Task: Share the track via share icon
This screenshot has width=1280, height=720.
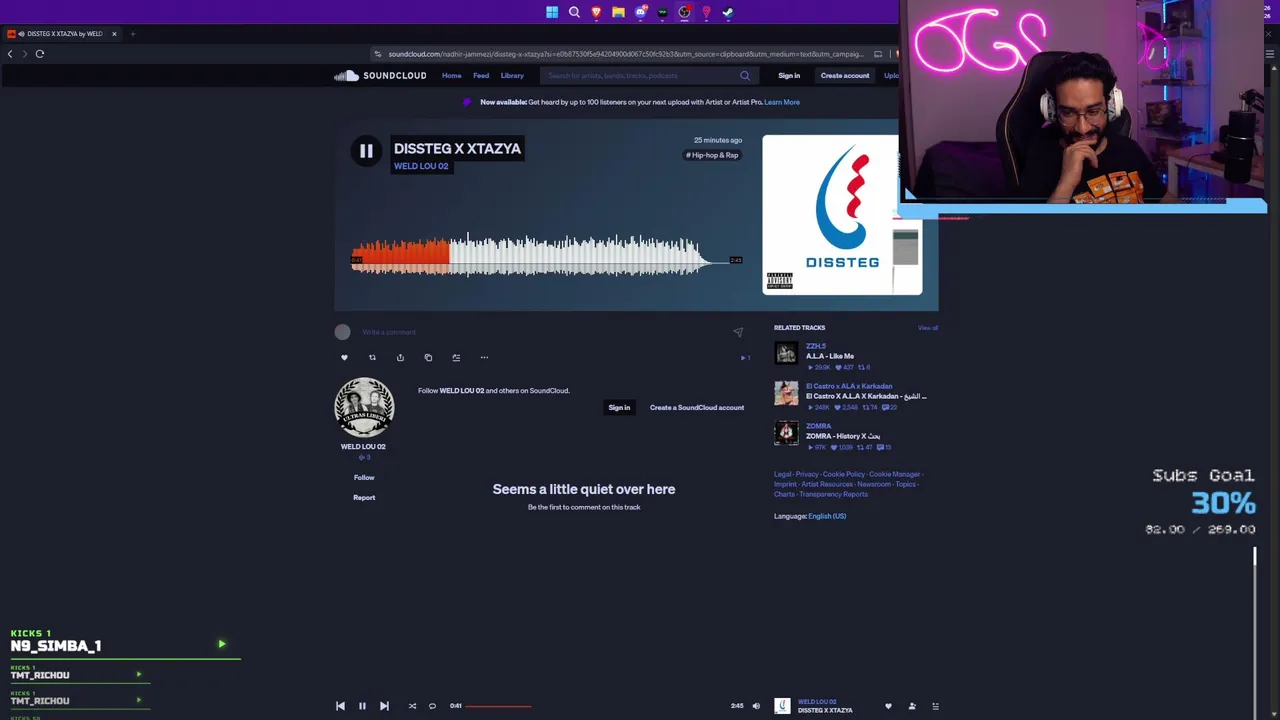Action: tap(400, 358)
